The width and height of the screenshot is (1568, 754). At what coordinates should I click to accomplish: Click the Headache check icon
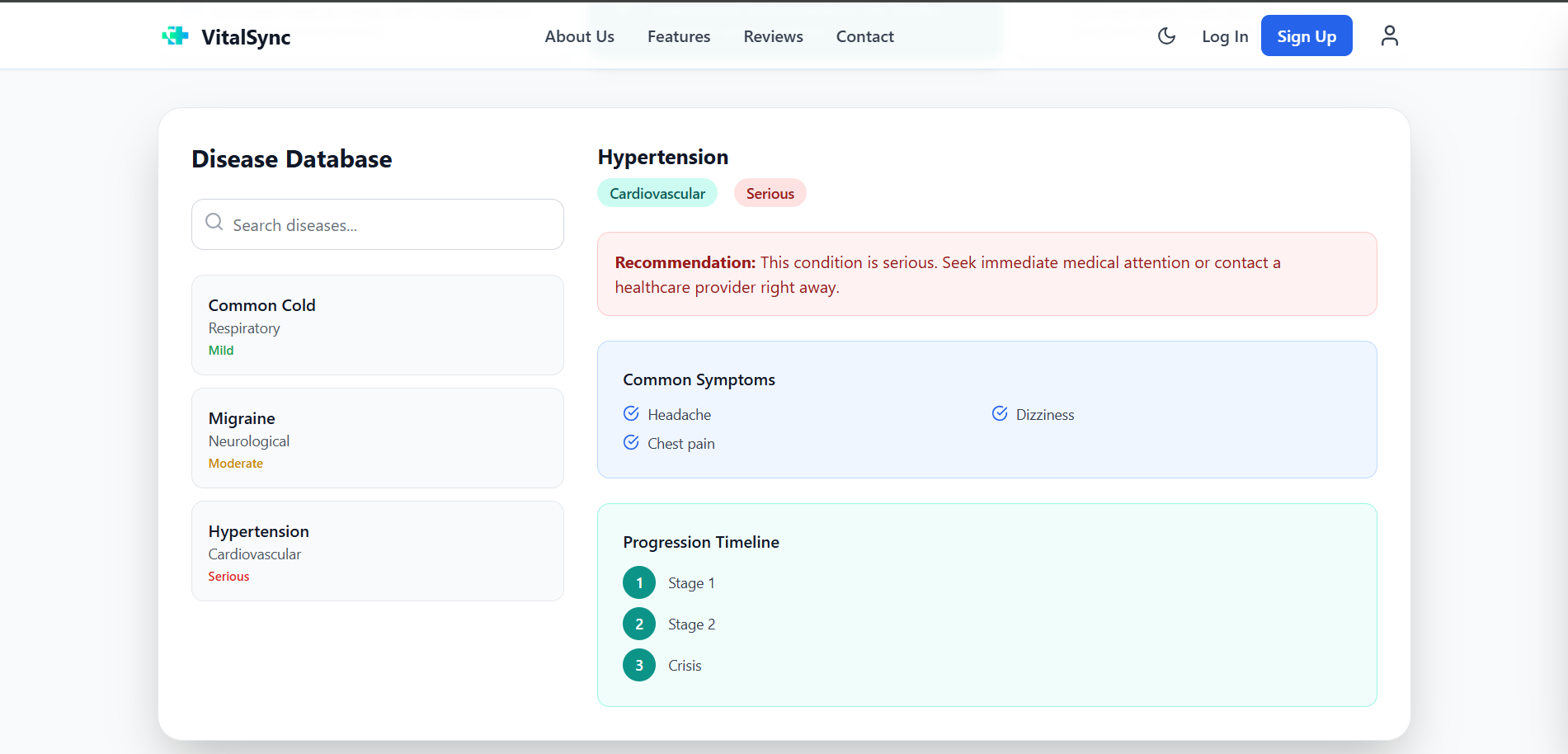click(x=631, y=413)
